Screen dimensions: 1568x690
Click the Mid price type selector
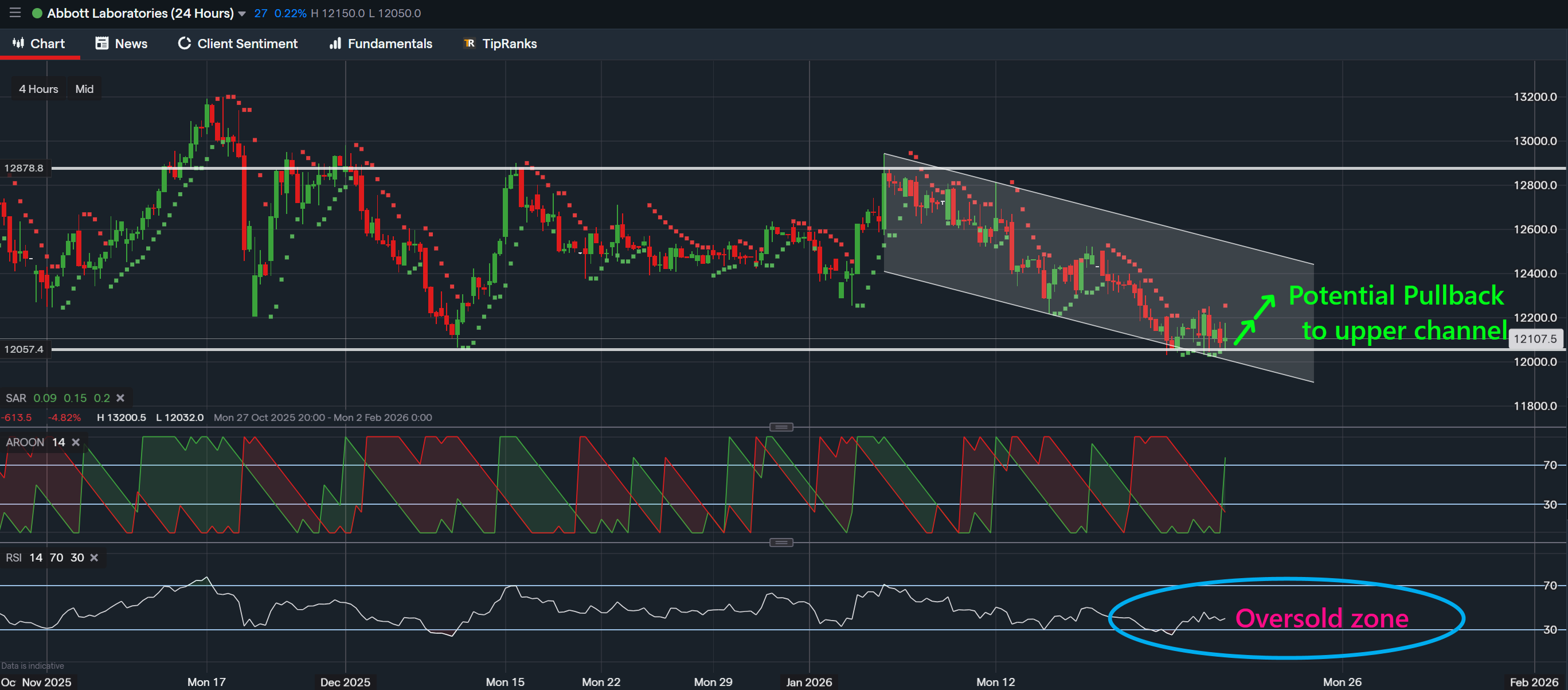84,89
